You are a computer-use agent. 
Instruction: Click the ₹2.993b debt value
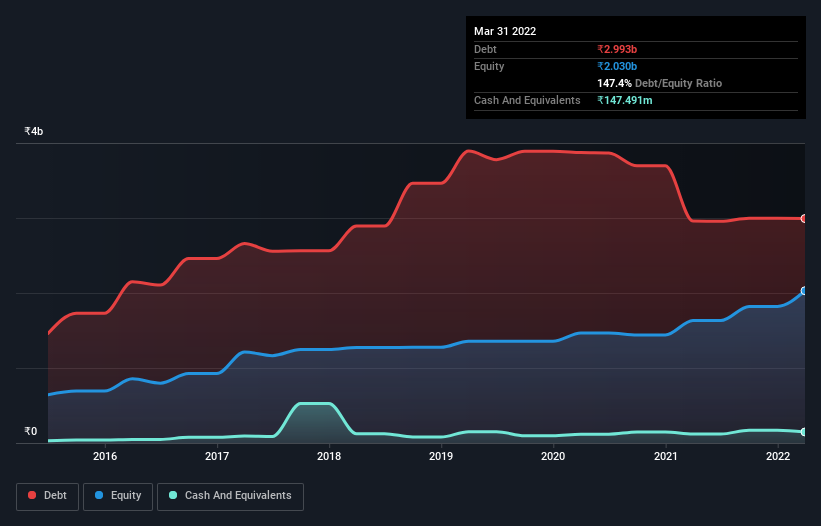617,49
